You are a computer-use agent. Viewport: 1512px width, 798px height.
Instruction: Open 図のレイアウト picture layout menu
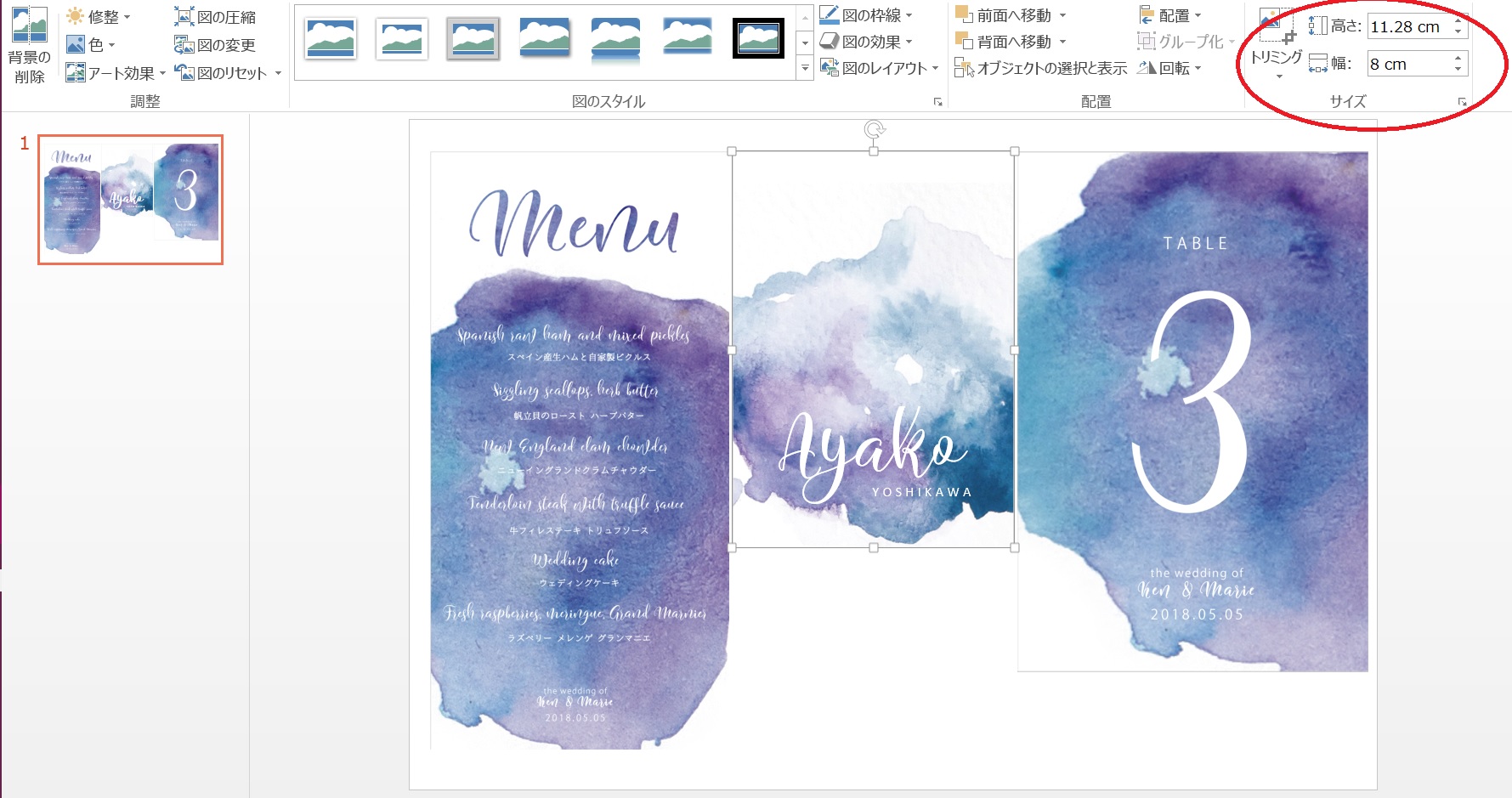click(879, 67)
